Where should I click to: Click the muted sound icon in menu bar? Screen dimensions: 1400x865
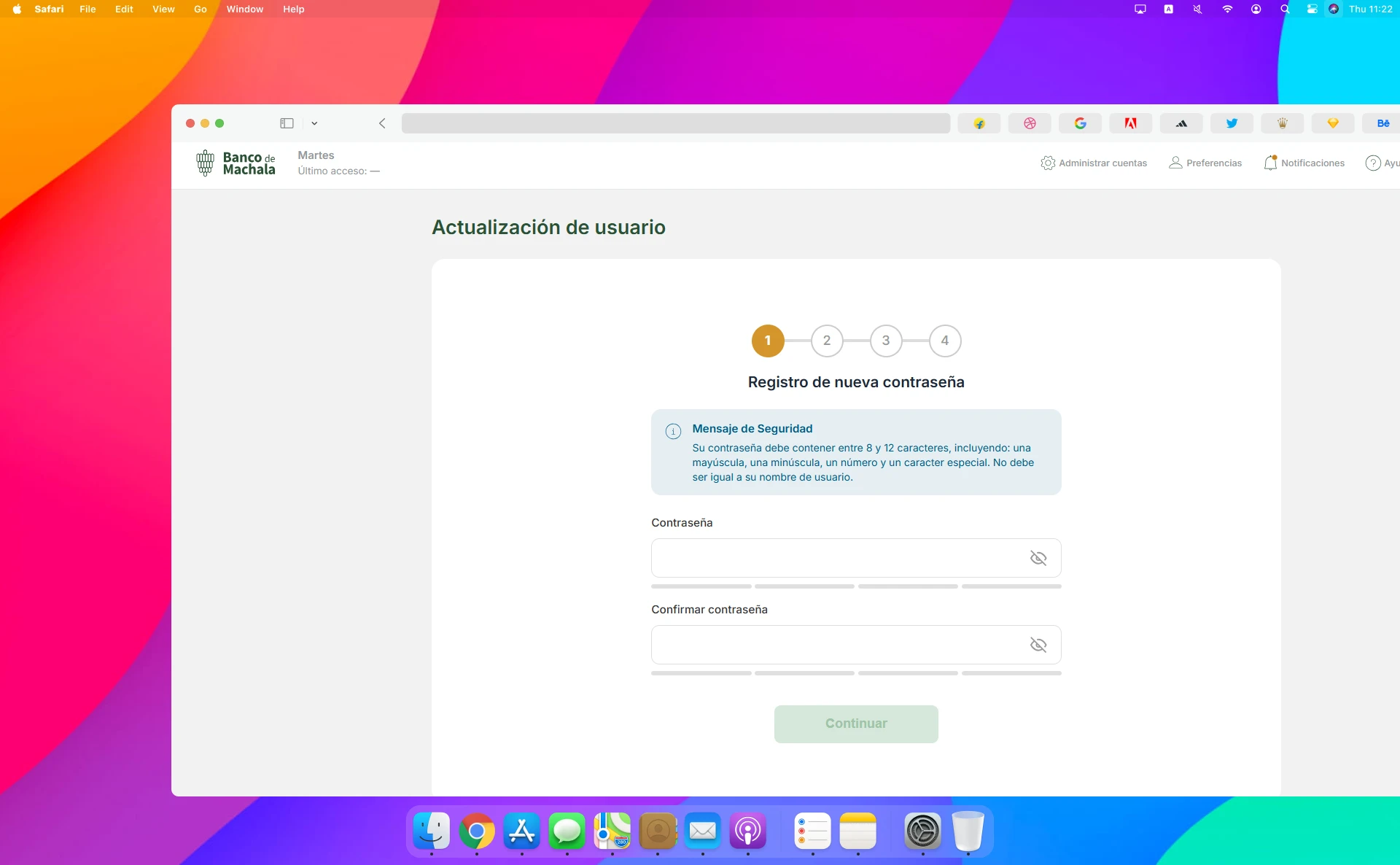(x=1197, y=9)
